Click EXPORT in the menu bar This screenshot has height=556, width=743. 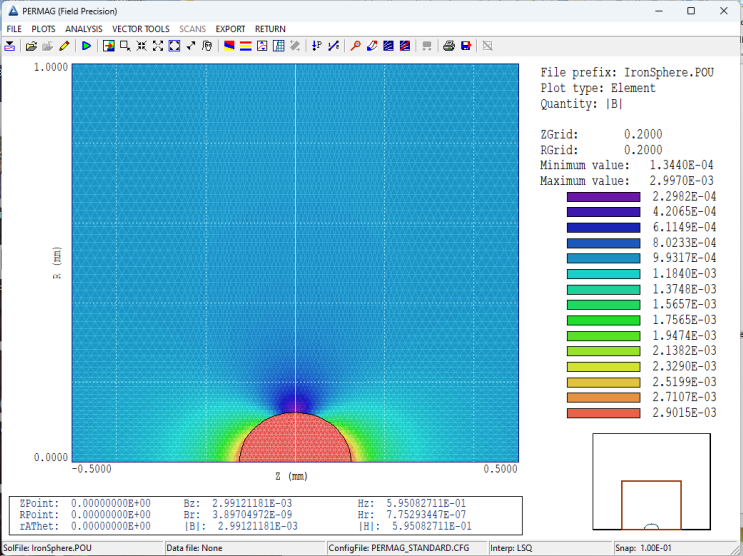pos(230,29)
